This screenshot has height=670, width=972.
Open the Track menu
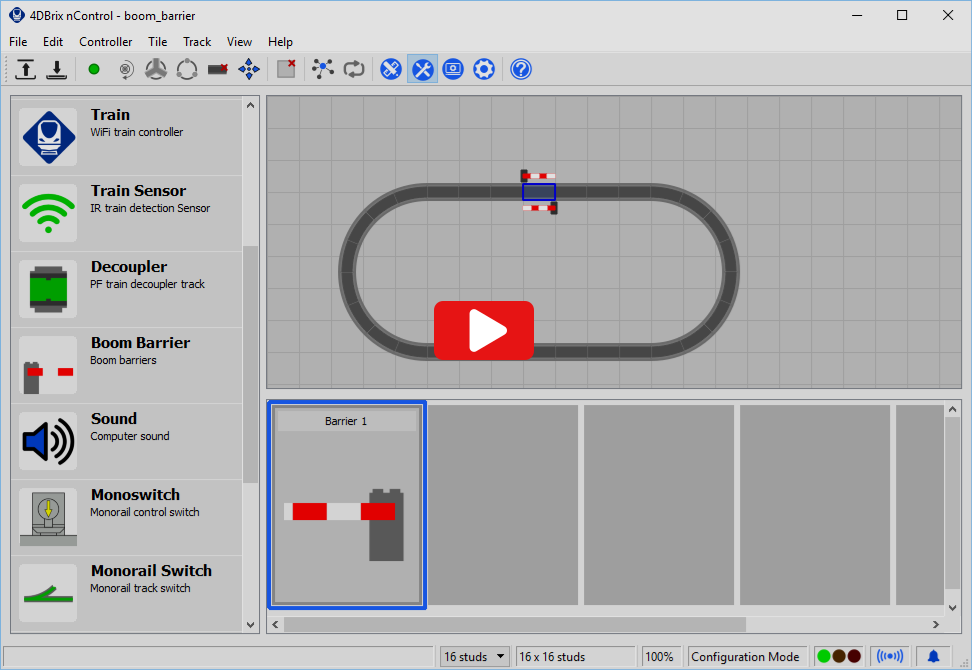point(197,42)
